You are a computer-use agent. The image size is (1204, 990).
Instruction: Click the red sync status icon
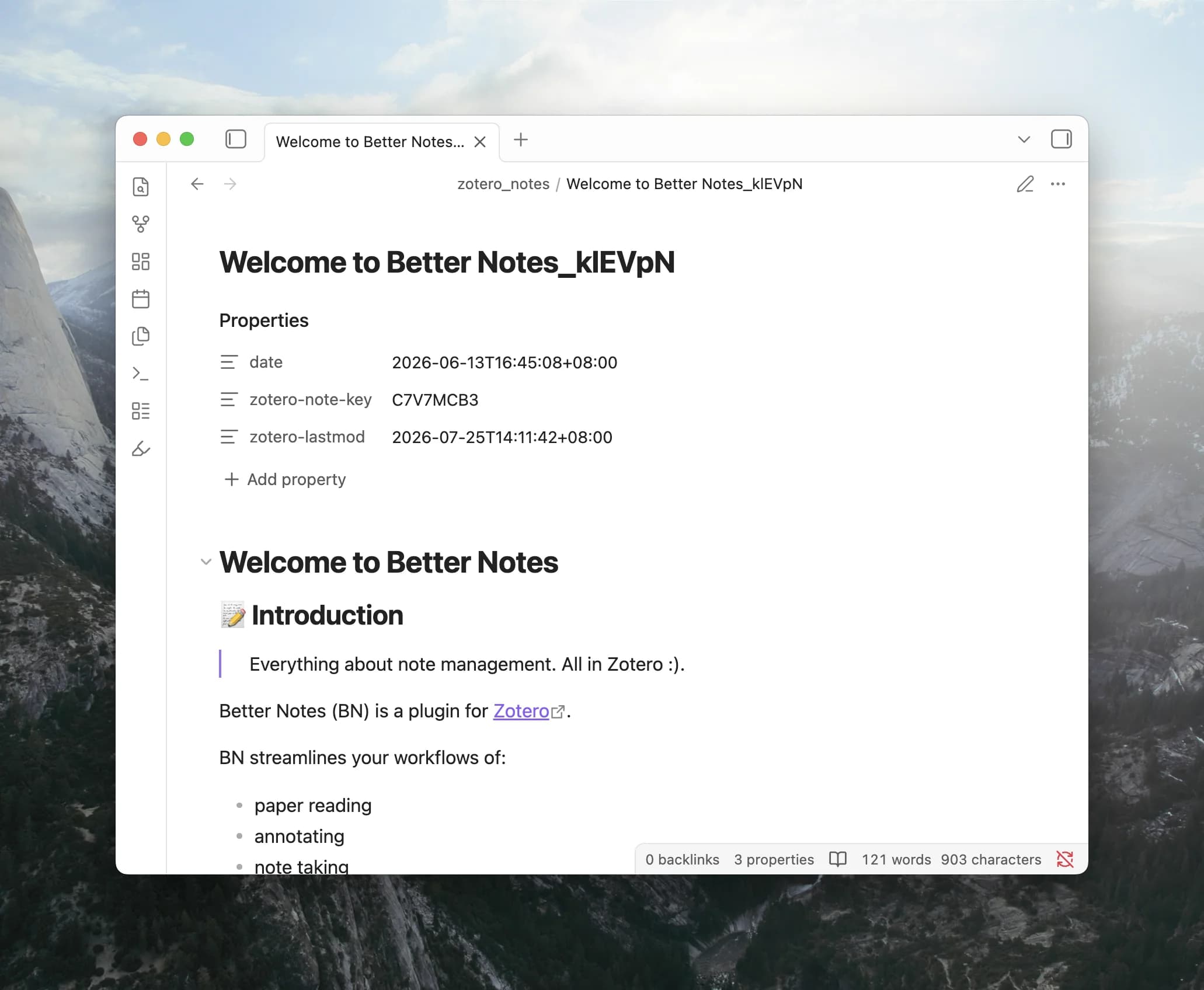click(x=1065, y=859)
